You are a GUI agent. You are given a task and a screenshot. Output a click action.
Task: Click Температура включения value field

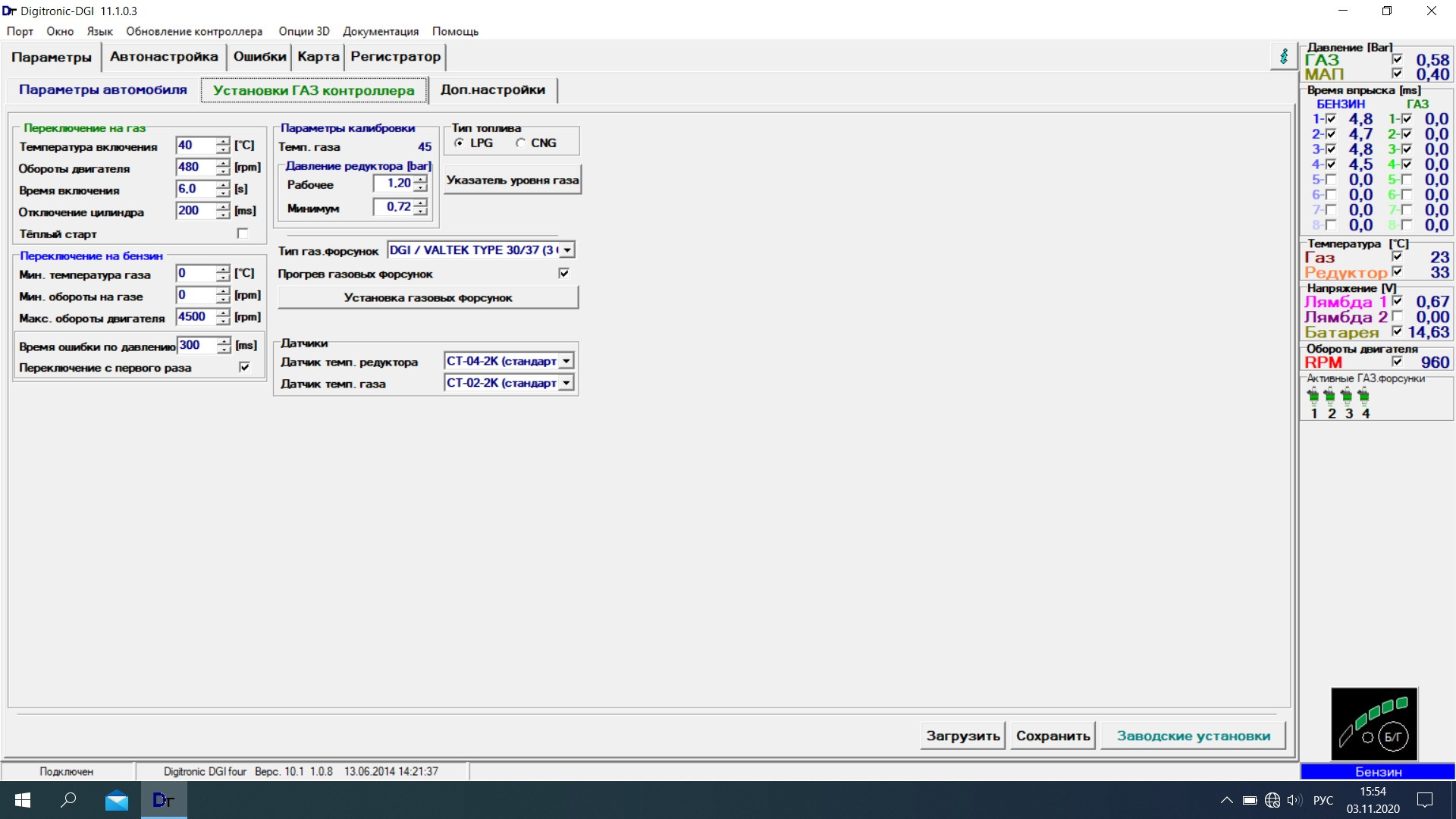(196, 145)
